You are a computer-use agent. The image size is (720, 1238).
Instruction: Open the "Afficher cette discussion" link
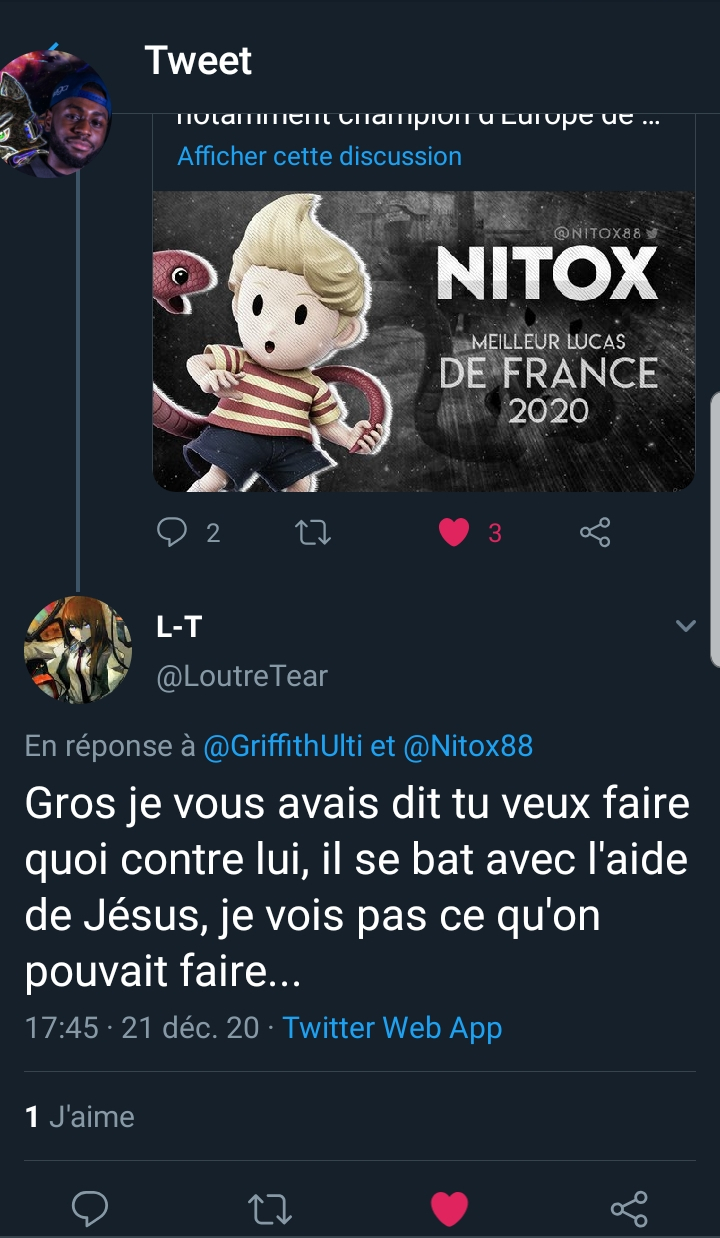[319, 156]
